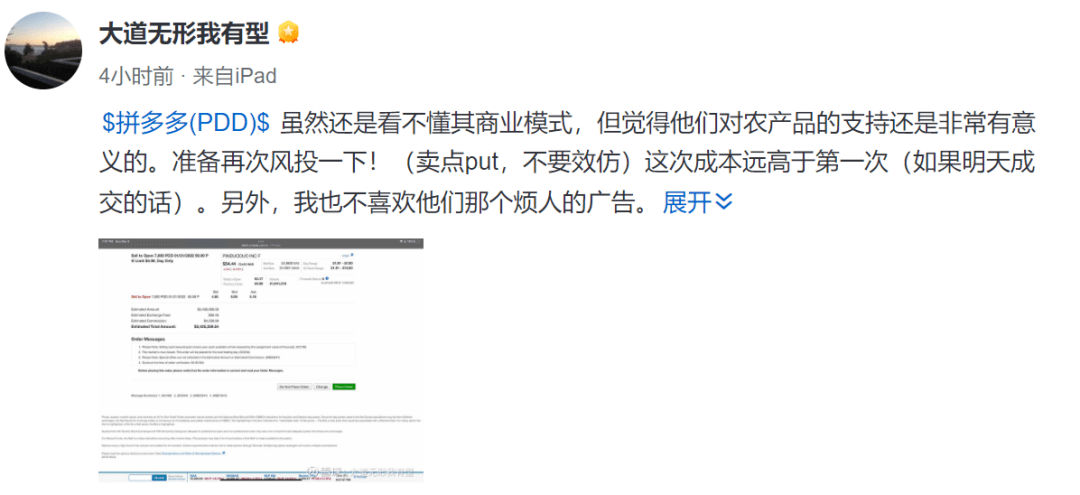Open the attached order screenshot image
The width and height of the screenshot is (1080, 495).
(x=261, y=360)
